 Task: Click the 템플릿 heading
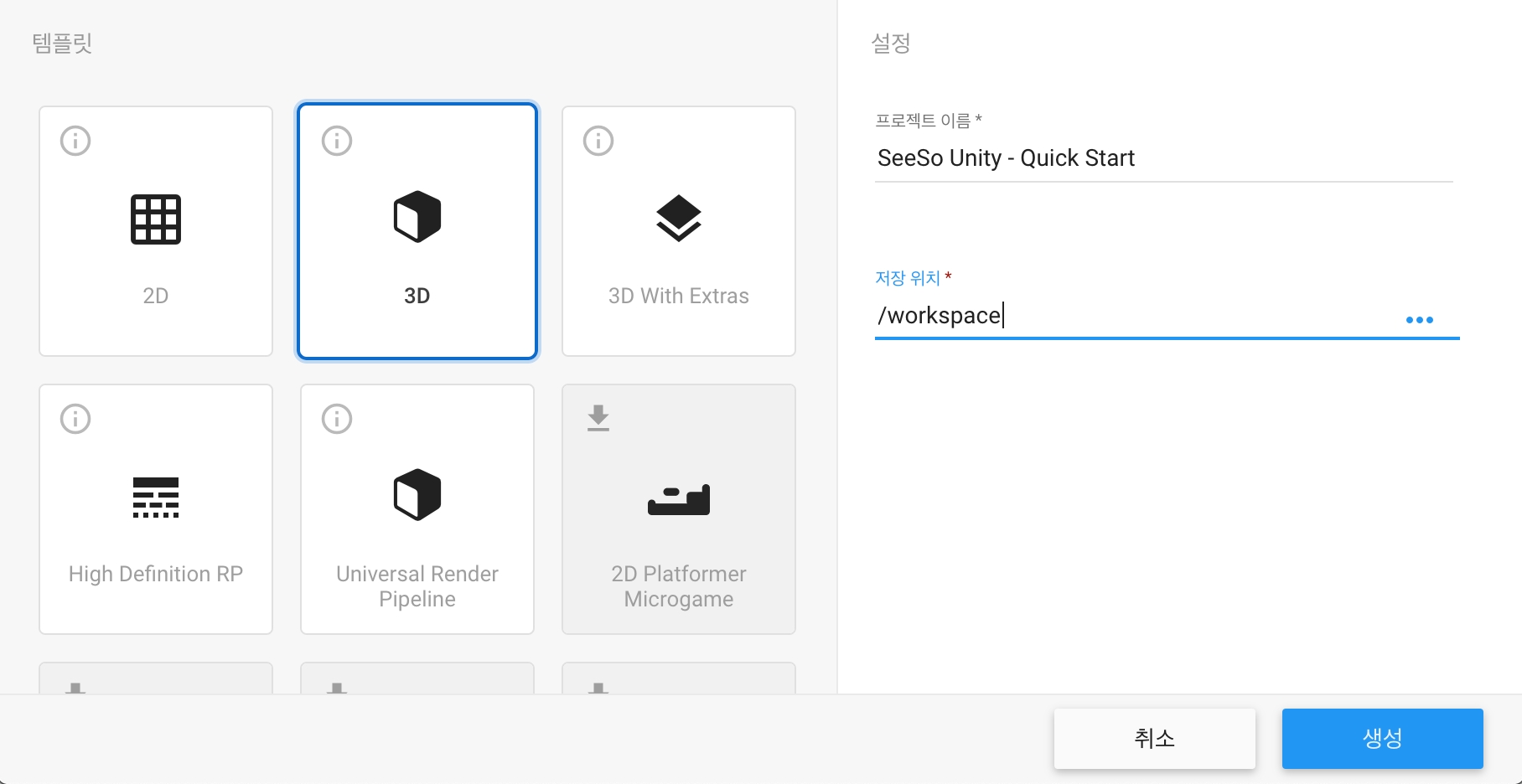click(x=62, y=43)
